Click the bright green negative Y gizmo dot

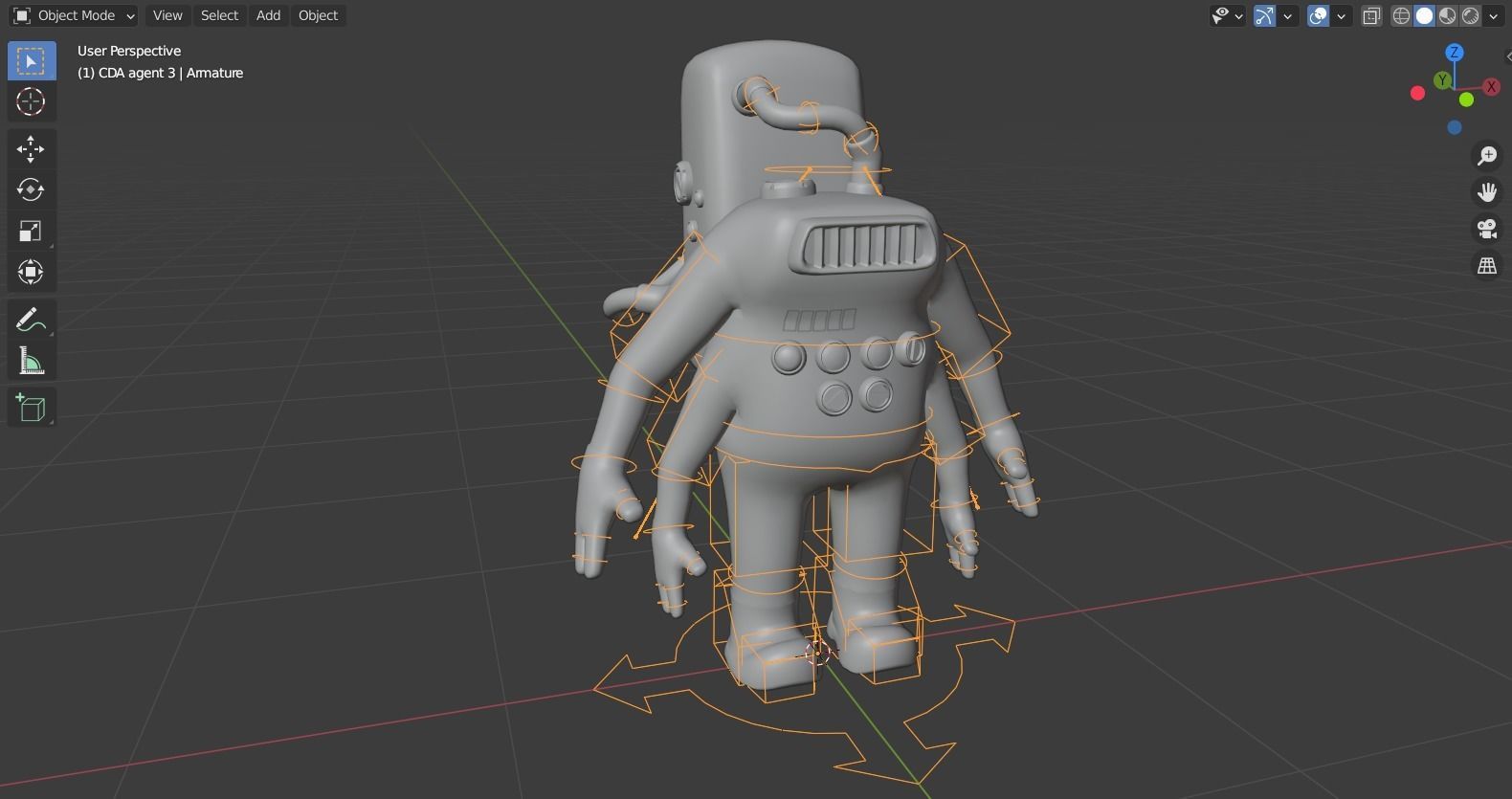[x=1466, y=100]
